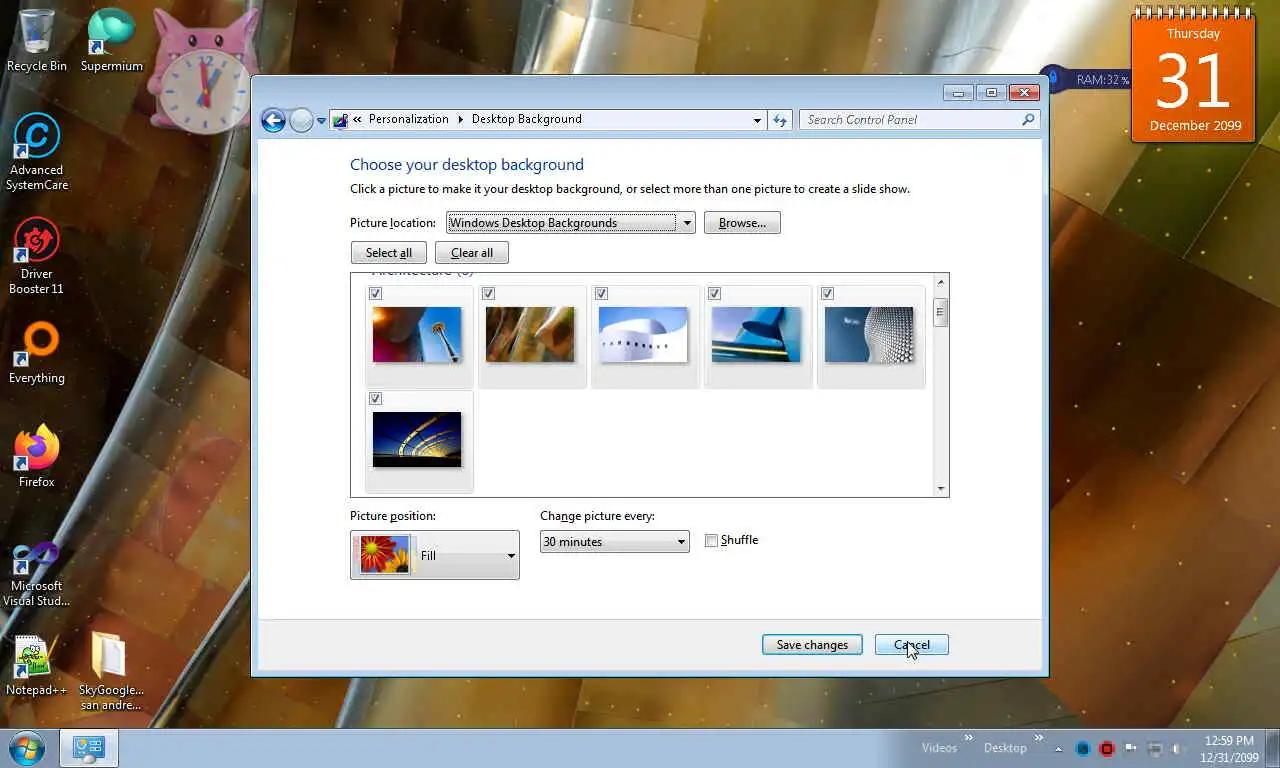The height and width of the screenshot is (768, 1280).
Task: Click the Refresh icon beside address bar
Action: tap(780, 120)
